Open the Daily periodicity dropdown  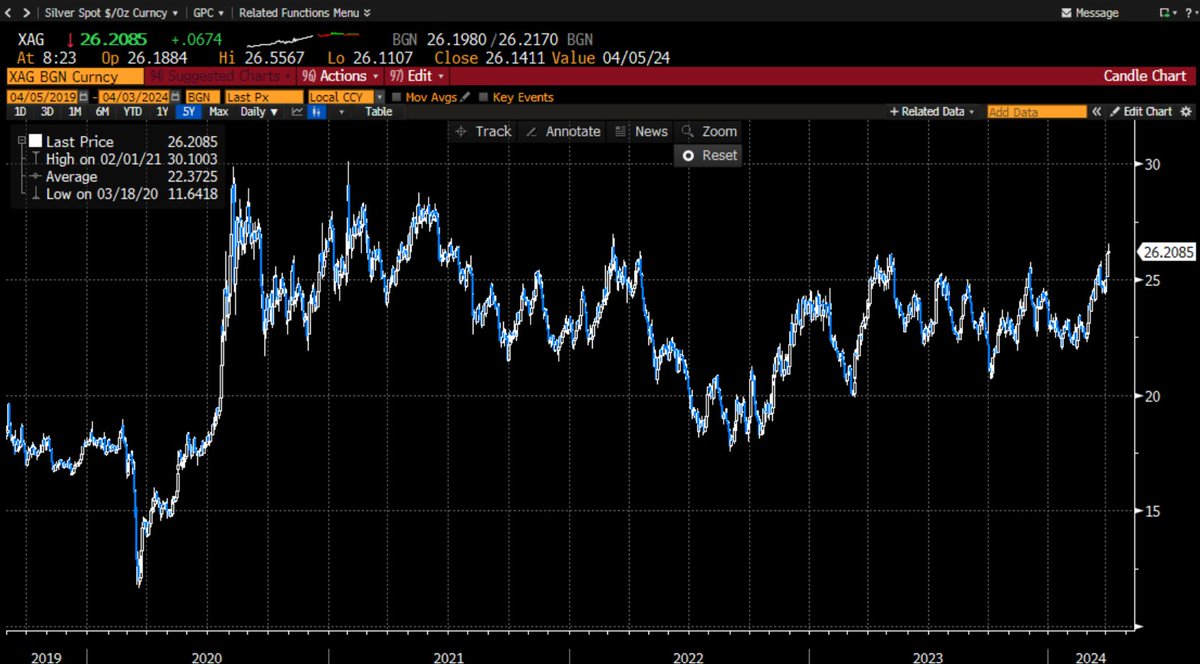tap(259, 112)
